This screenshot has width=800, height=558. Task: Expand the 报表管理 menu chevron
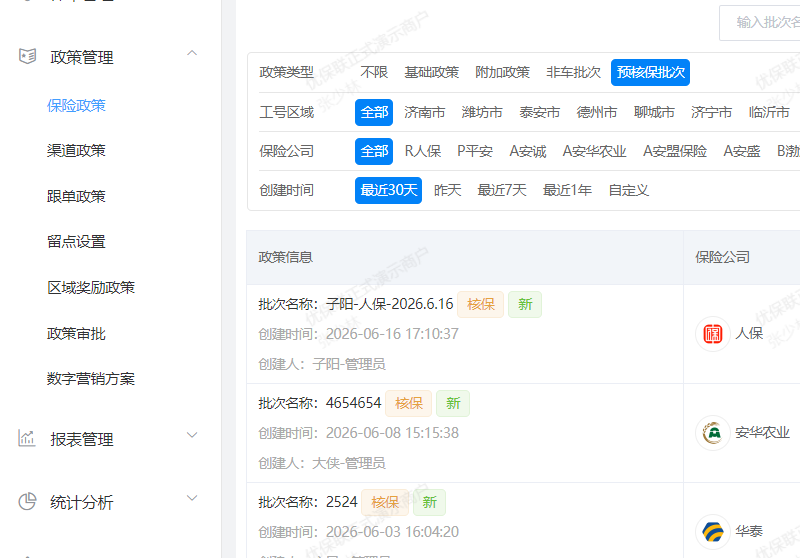point(192,435)
